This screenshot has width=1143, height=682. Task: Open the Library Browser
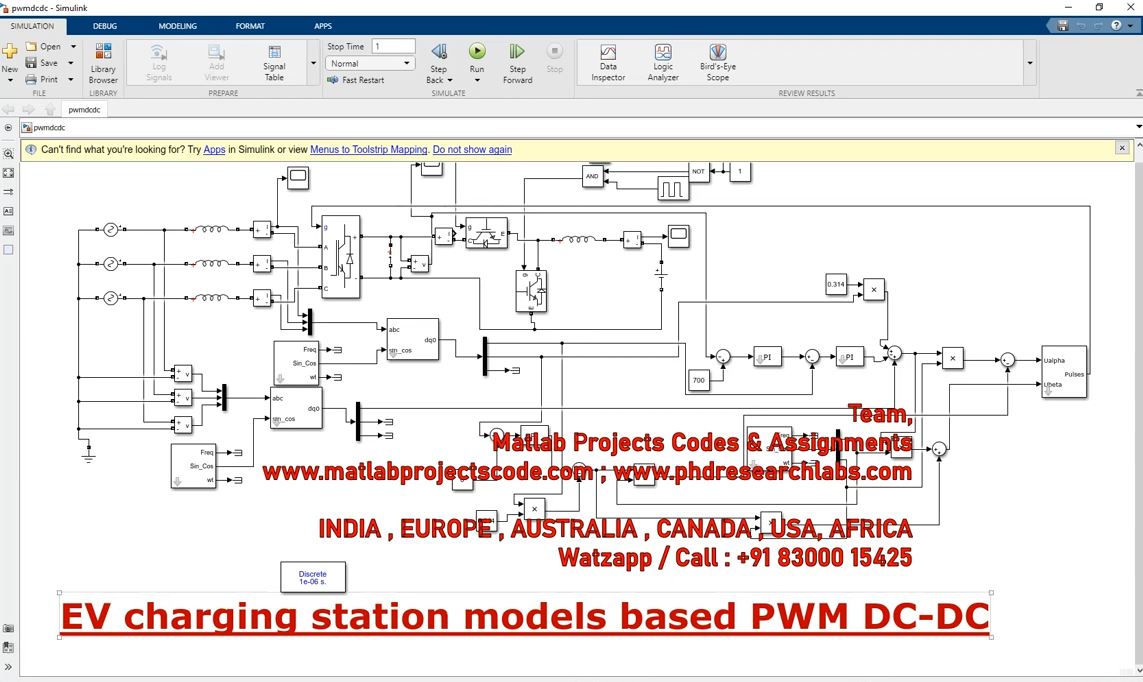(x=103, y=60)
